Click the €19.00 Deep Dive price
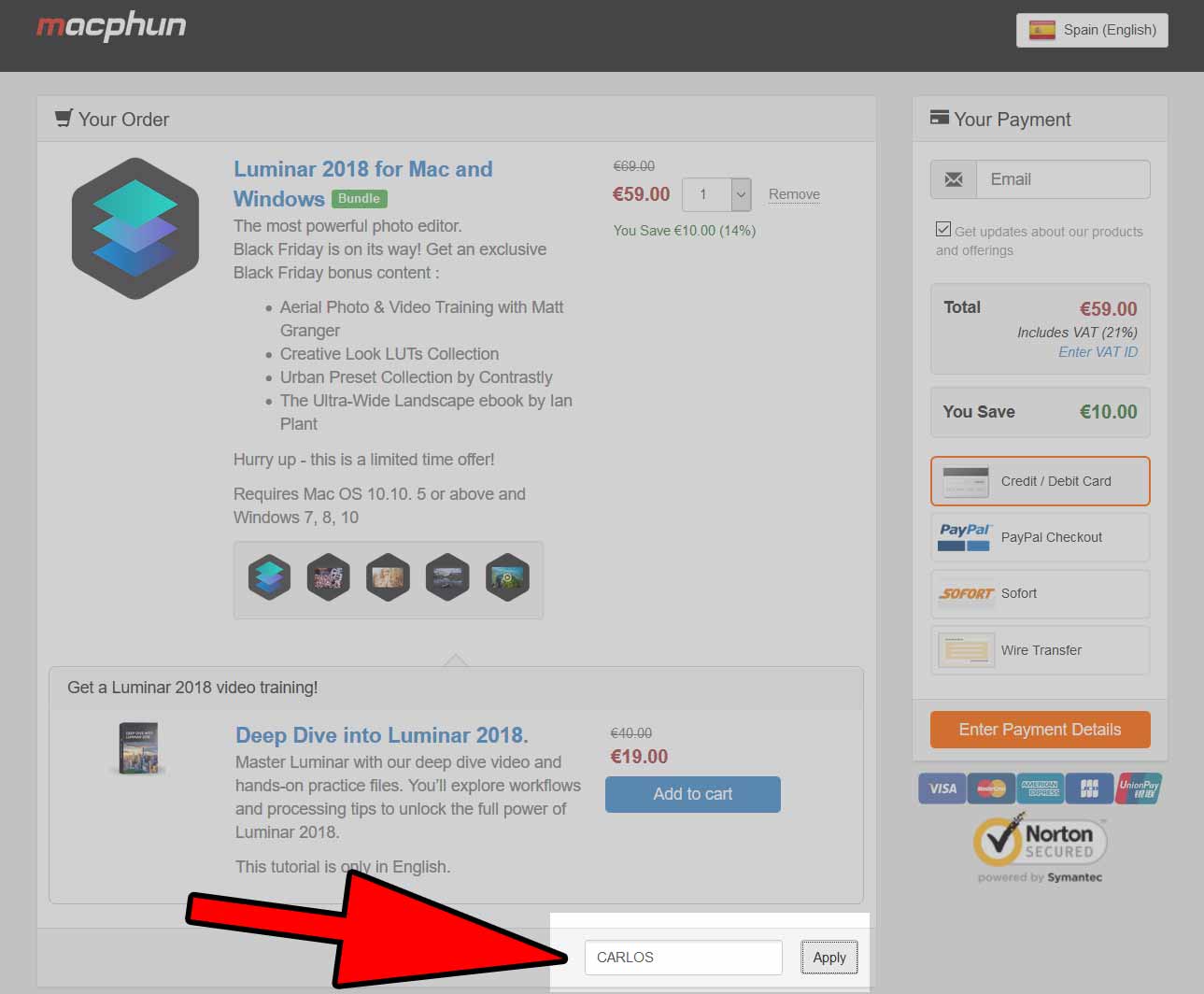 click(639, 757)
